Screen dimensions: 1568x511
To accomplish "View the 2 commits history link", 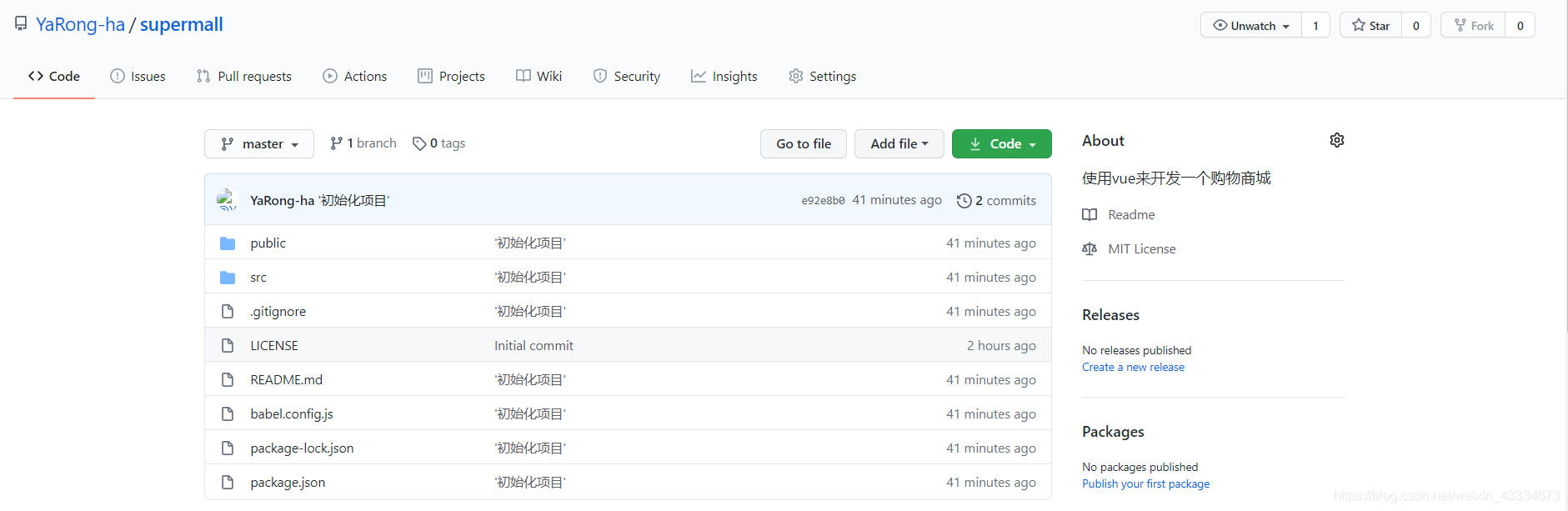I will point(997,200).
